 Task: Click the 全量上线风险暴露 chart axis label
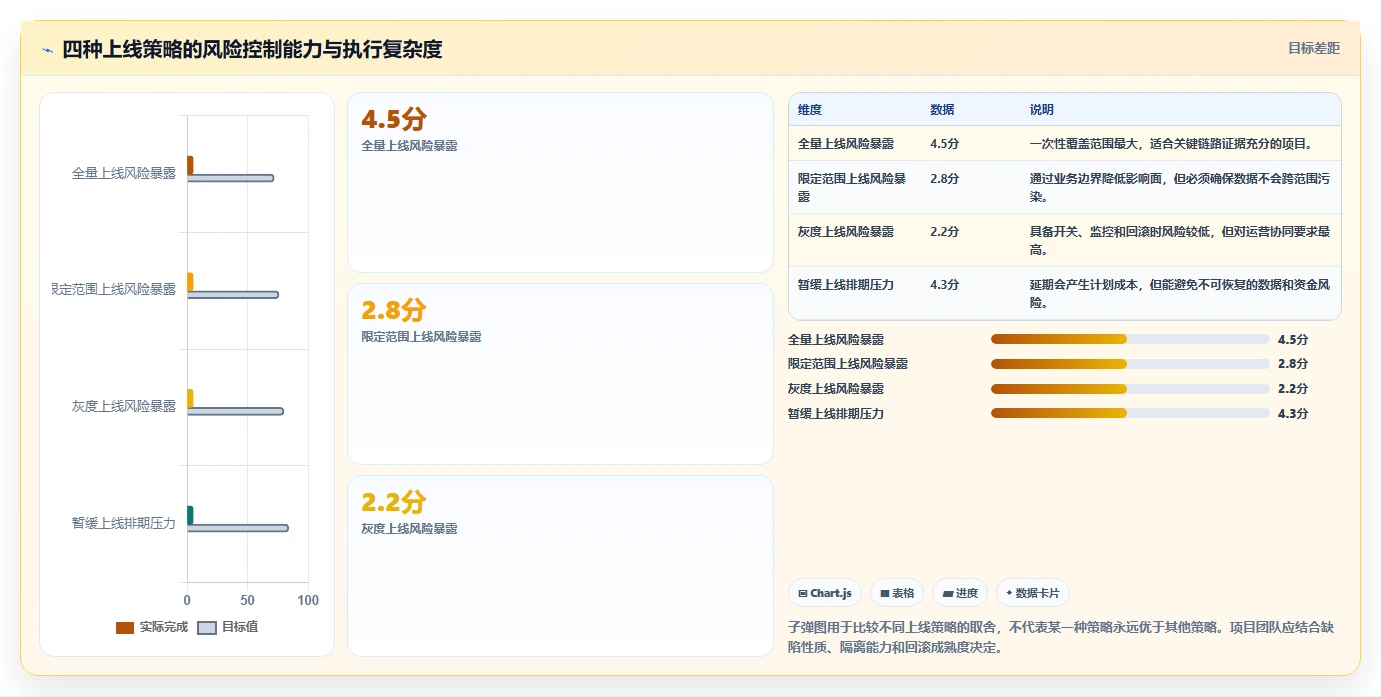pyautogui.click(x=124, y=173)
